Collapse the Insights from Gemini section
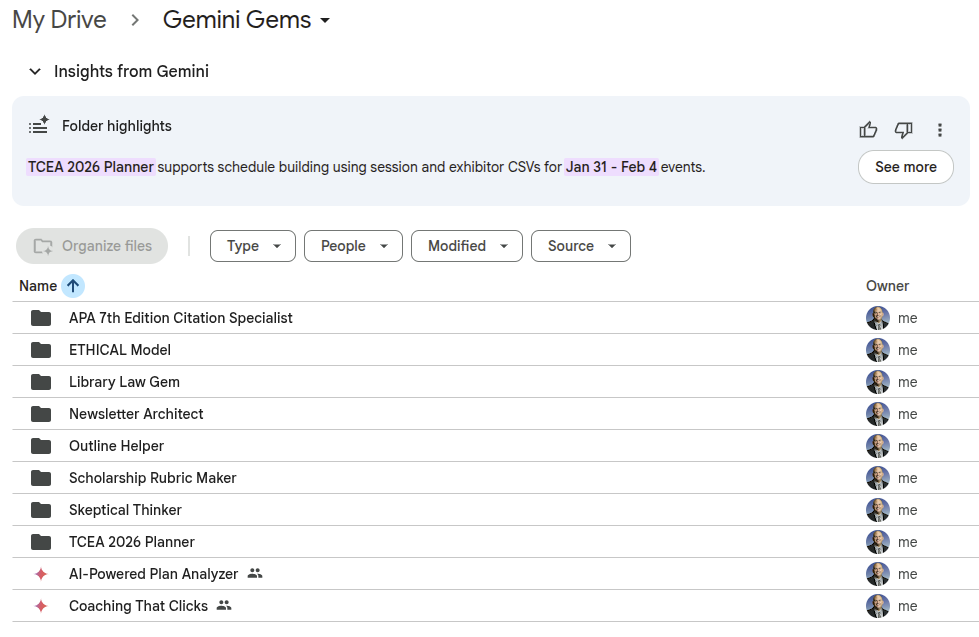979x637 pixels. 35,72
